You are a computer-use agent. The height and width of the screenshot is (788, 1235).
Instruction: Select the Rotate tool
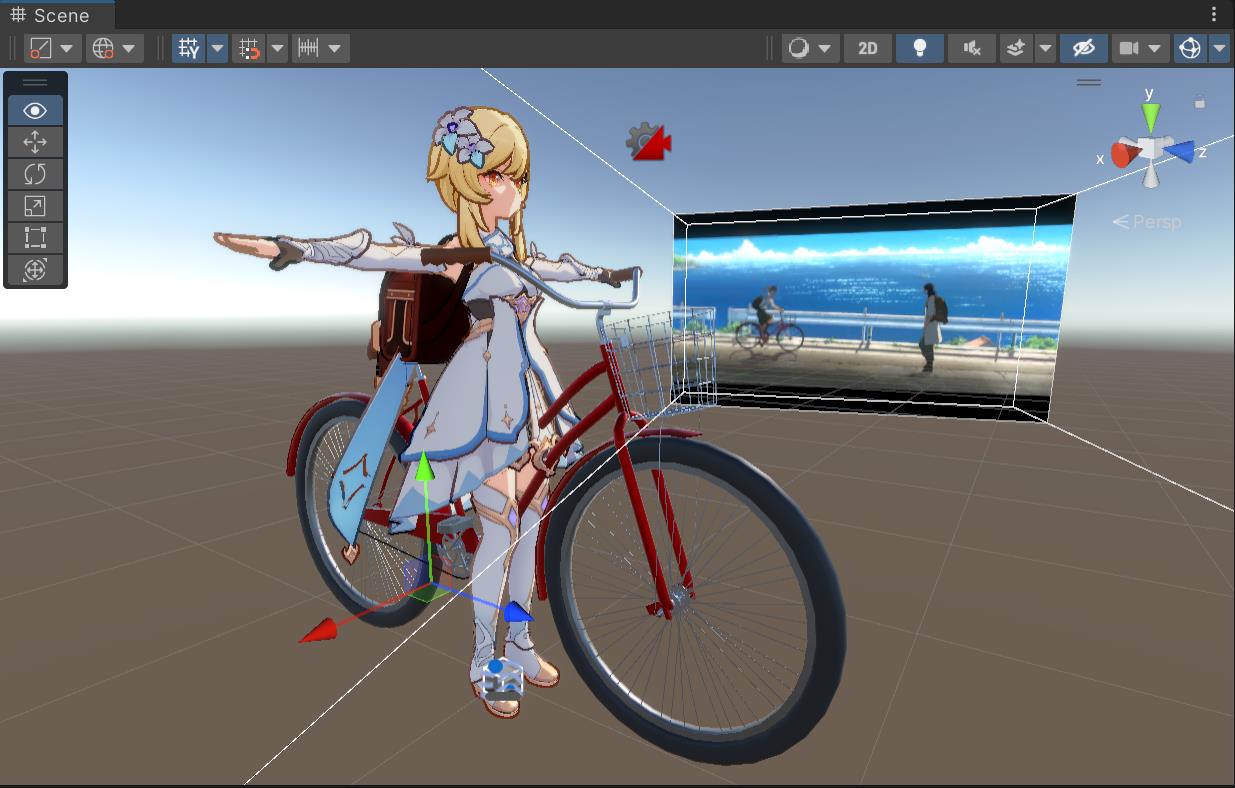point(35,174)
